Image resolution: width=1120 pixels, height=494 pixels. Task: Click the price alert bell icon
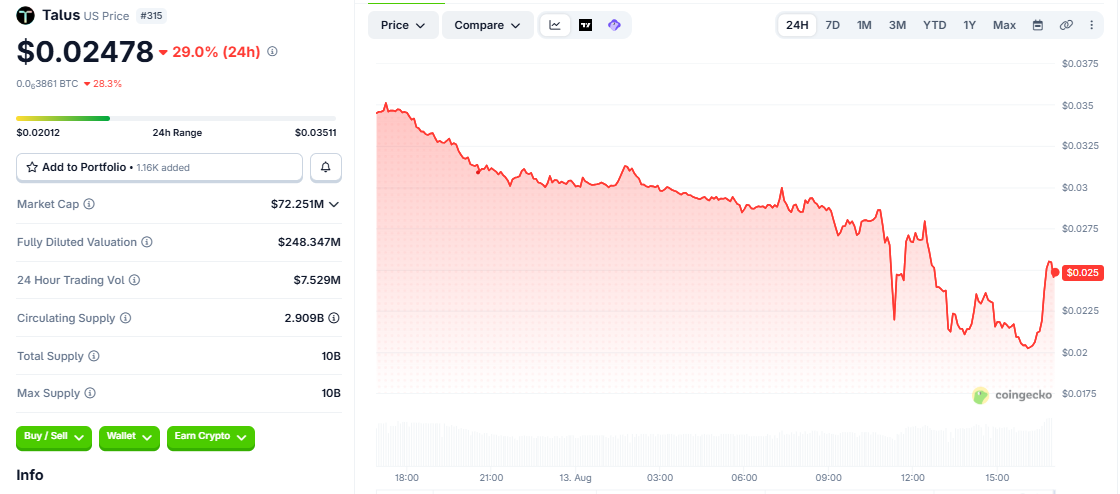(x=326, y=167)
